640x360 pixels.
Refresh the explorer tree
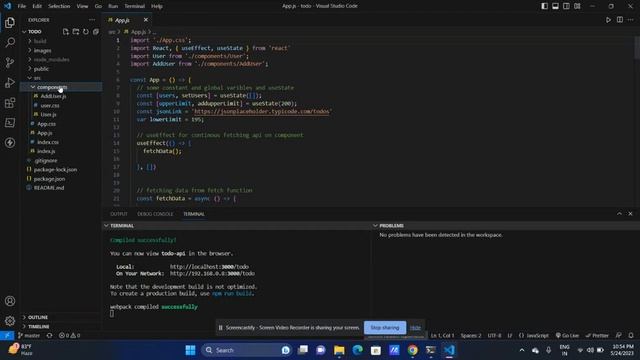coord(86,31)
